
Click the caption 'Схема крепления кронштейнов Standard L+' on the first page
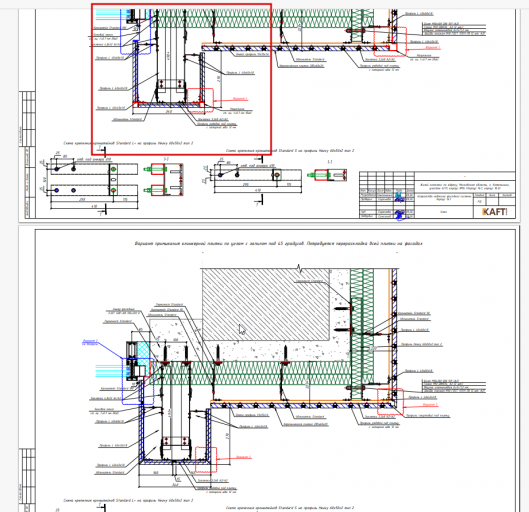(128, 143)
